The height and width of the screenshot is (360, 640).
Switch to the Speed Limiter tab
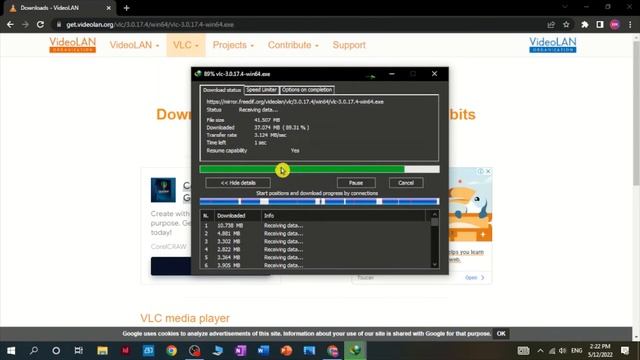click(x=262, y=90)
